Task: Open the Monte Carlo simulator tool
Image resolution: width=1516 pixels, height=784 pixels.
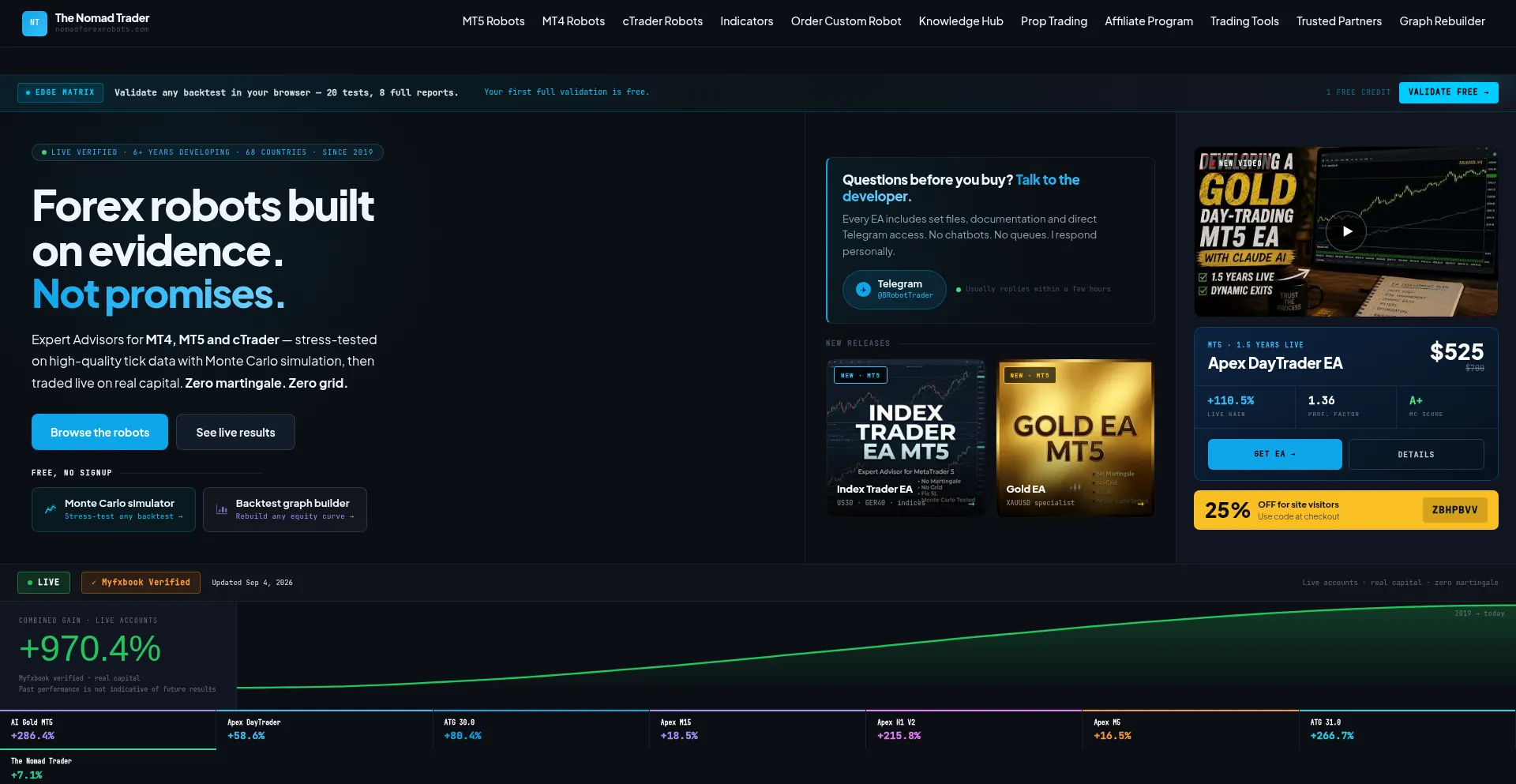Action: point(114,509)
